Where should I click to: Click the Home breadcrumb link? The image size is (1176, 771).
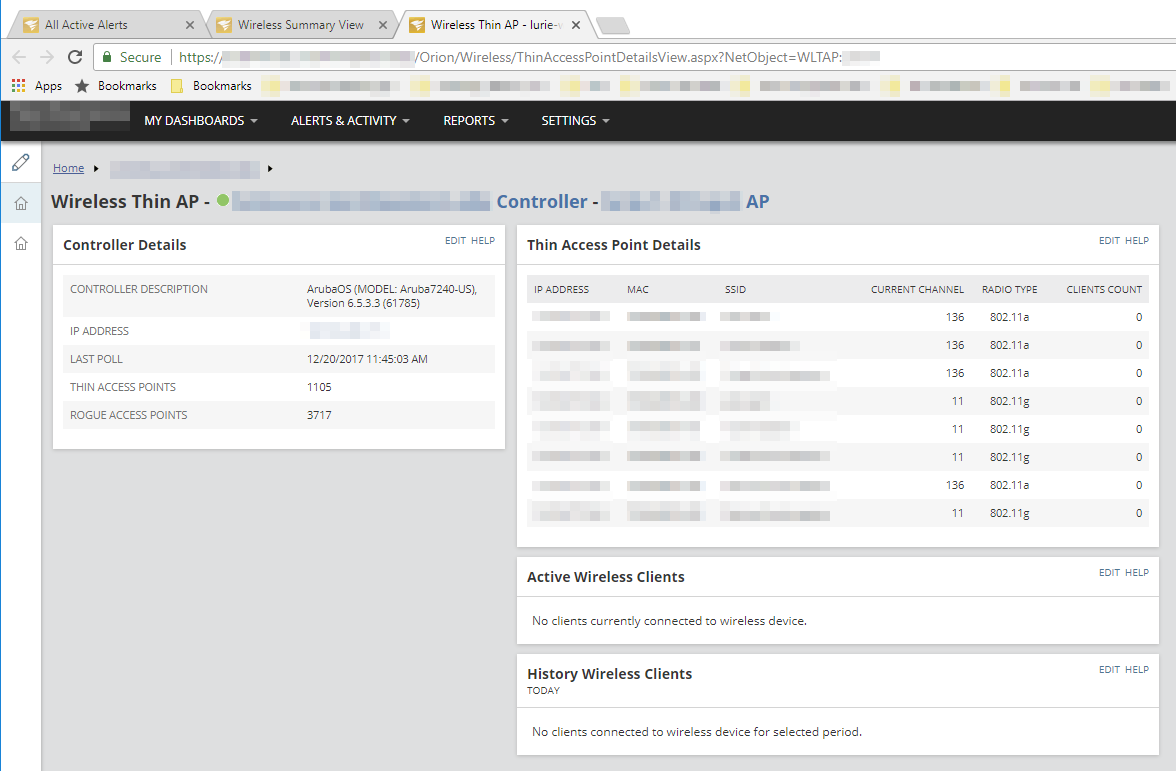(68, 168)
